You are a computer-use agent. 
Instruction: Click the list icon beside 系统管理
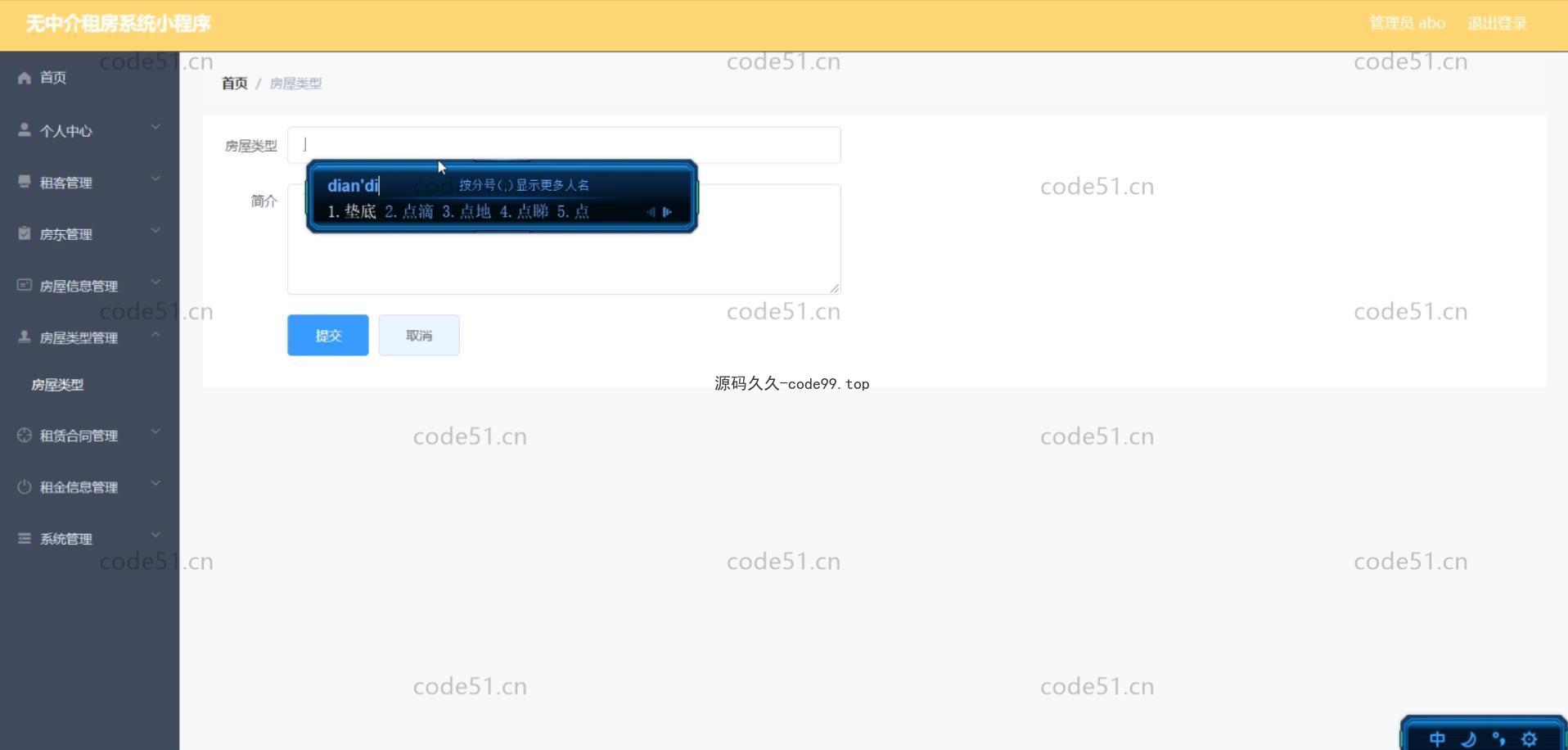(x=25, y=539)
